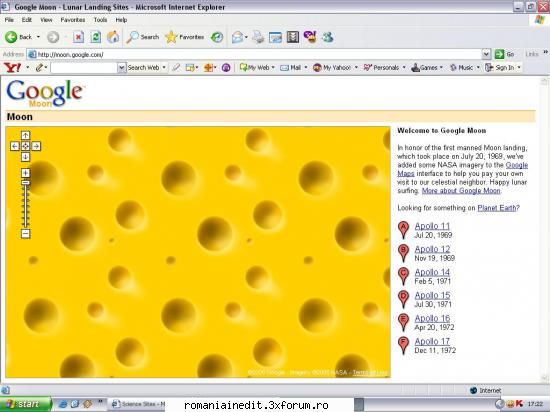This screenshot has width=550, height=412.
Task: Open the View menu
Action: 46,20
